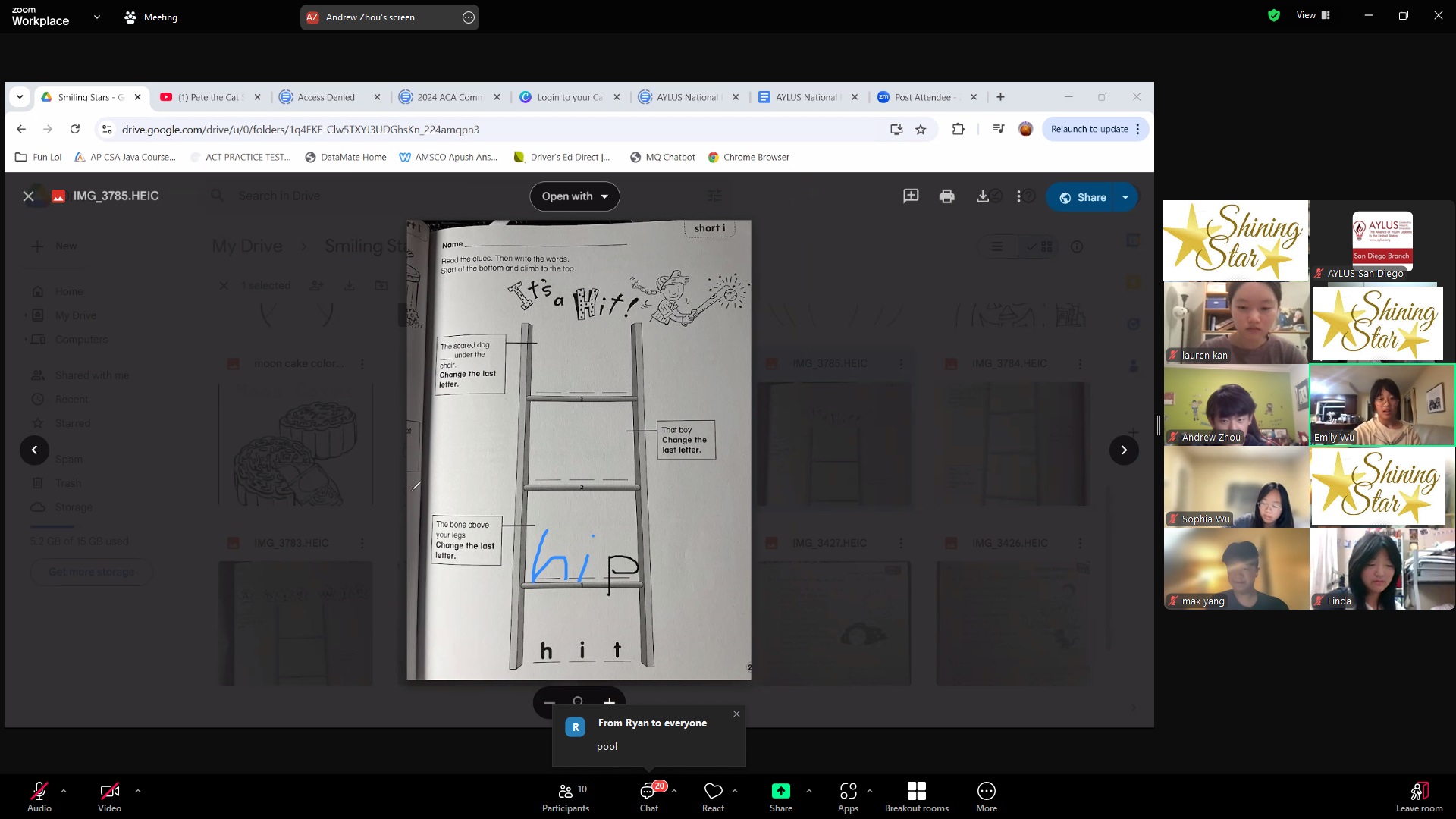
Task: Zoom out of the preview
Action: (x=549, y=702)
